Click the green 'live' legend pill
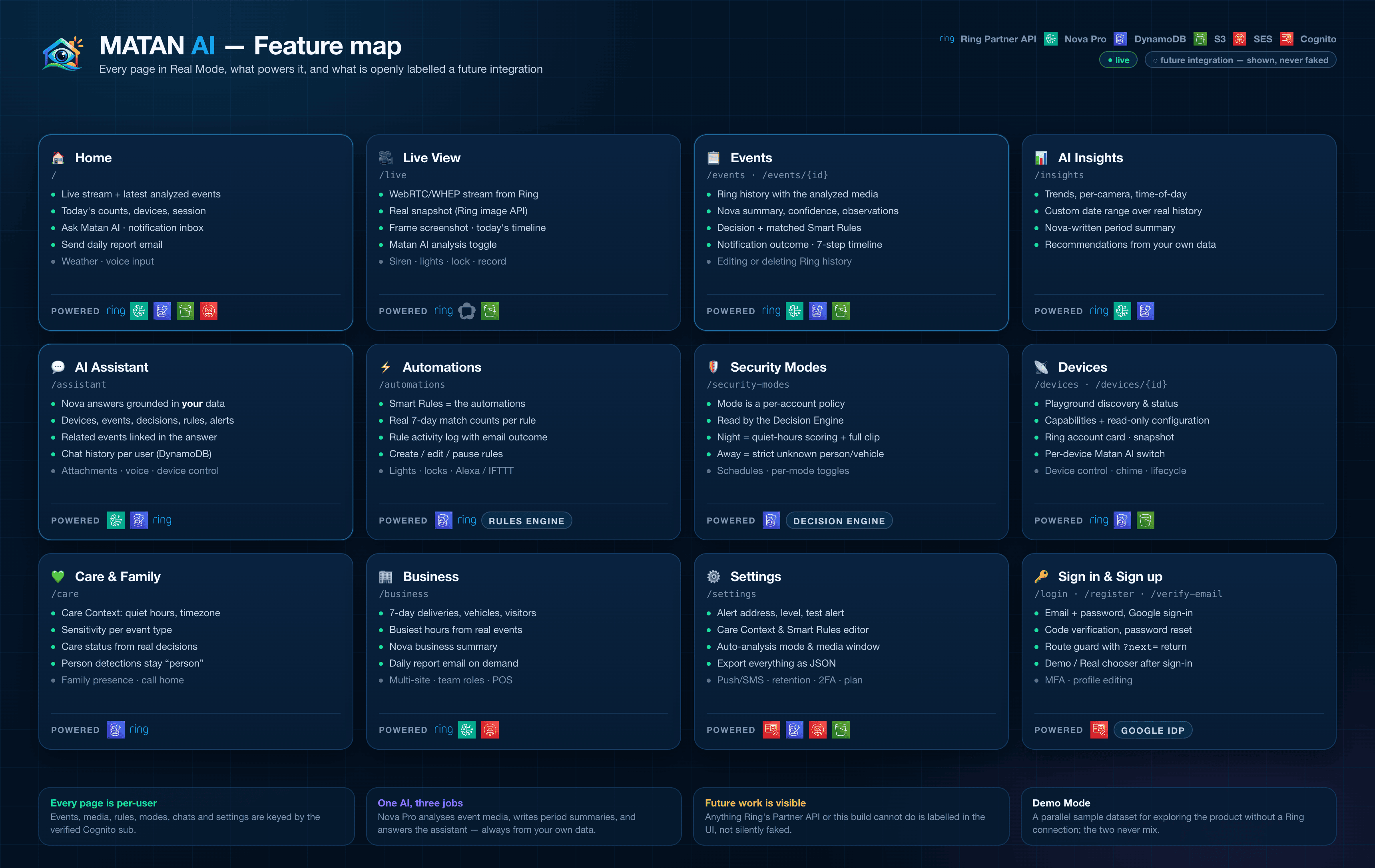The width and height of the screenshot is (1375, 868). point(1118,60)
